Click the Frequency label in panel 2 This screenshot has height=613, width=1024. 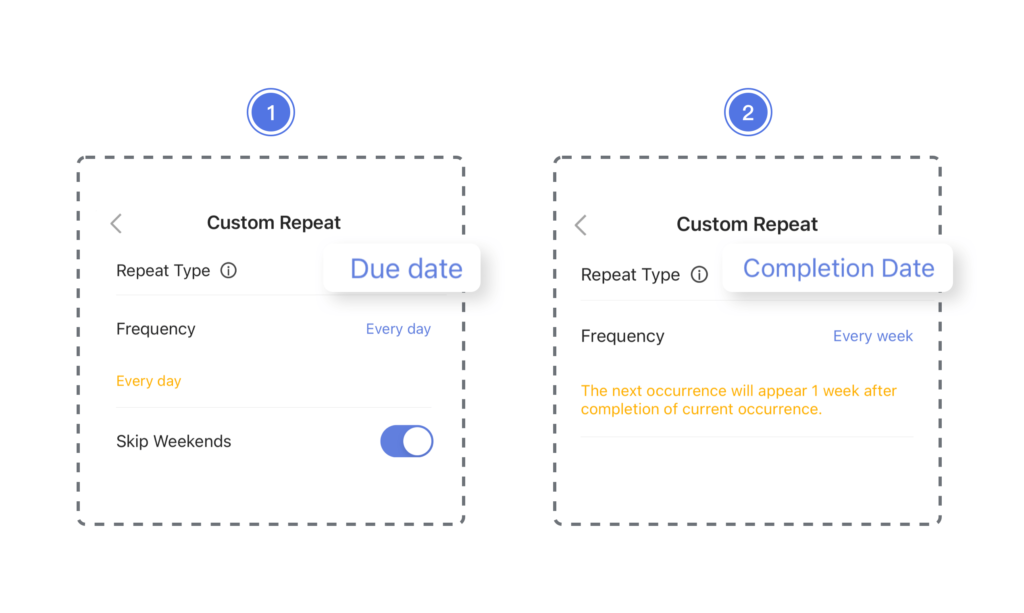(x=622, y=336)
